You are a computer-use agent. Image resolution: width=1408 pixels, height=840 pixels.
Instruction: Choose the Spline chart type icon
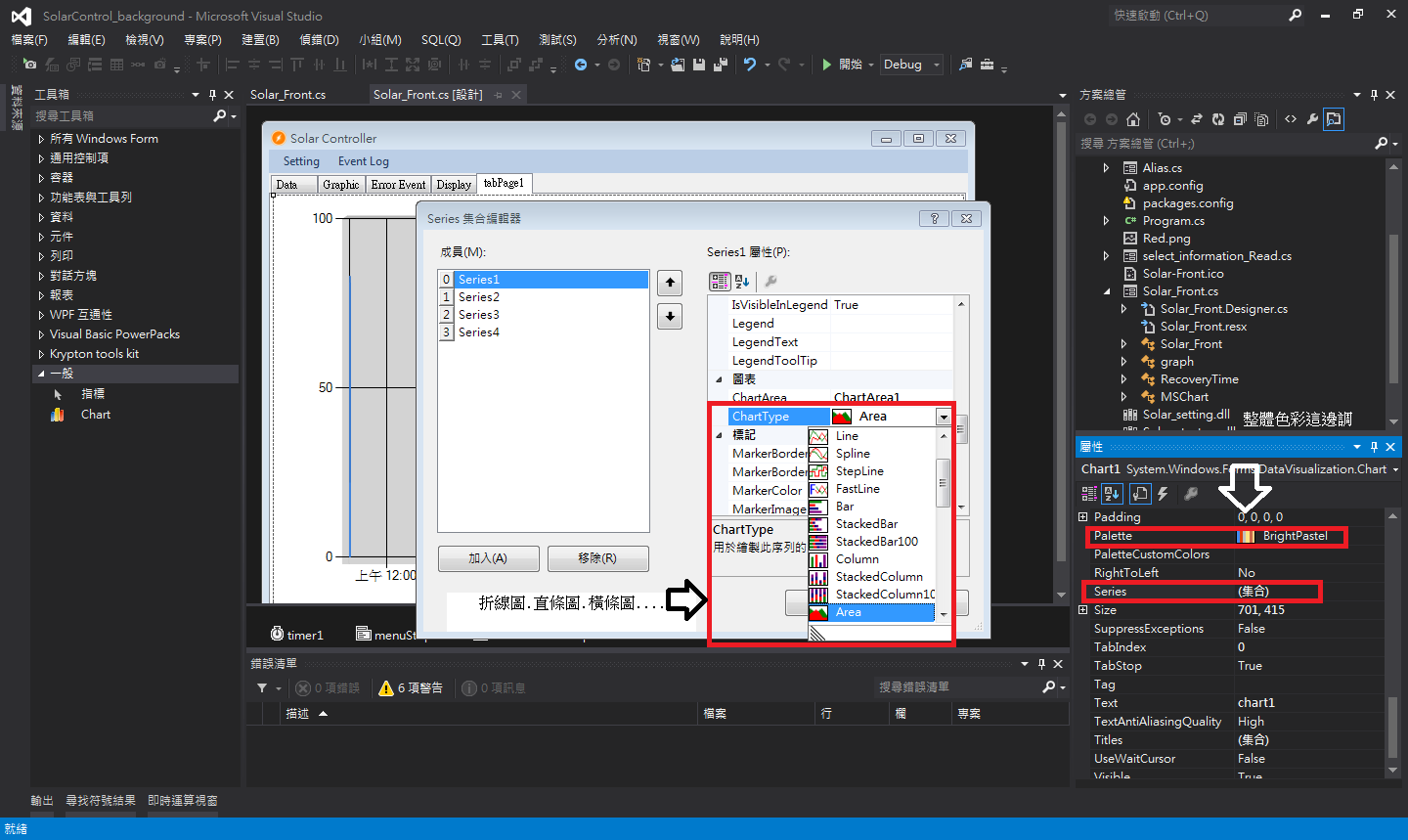(818, 454)
